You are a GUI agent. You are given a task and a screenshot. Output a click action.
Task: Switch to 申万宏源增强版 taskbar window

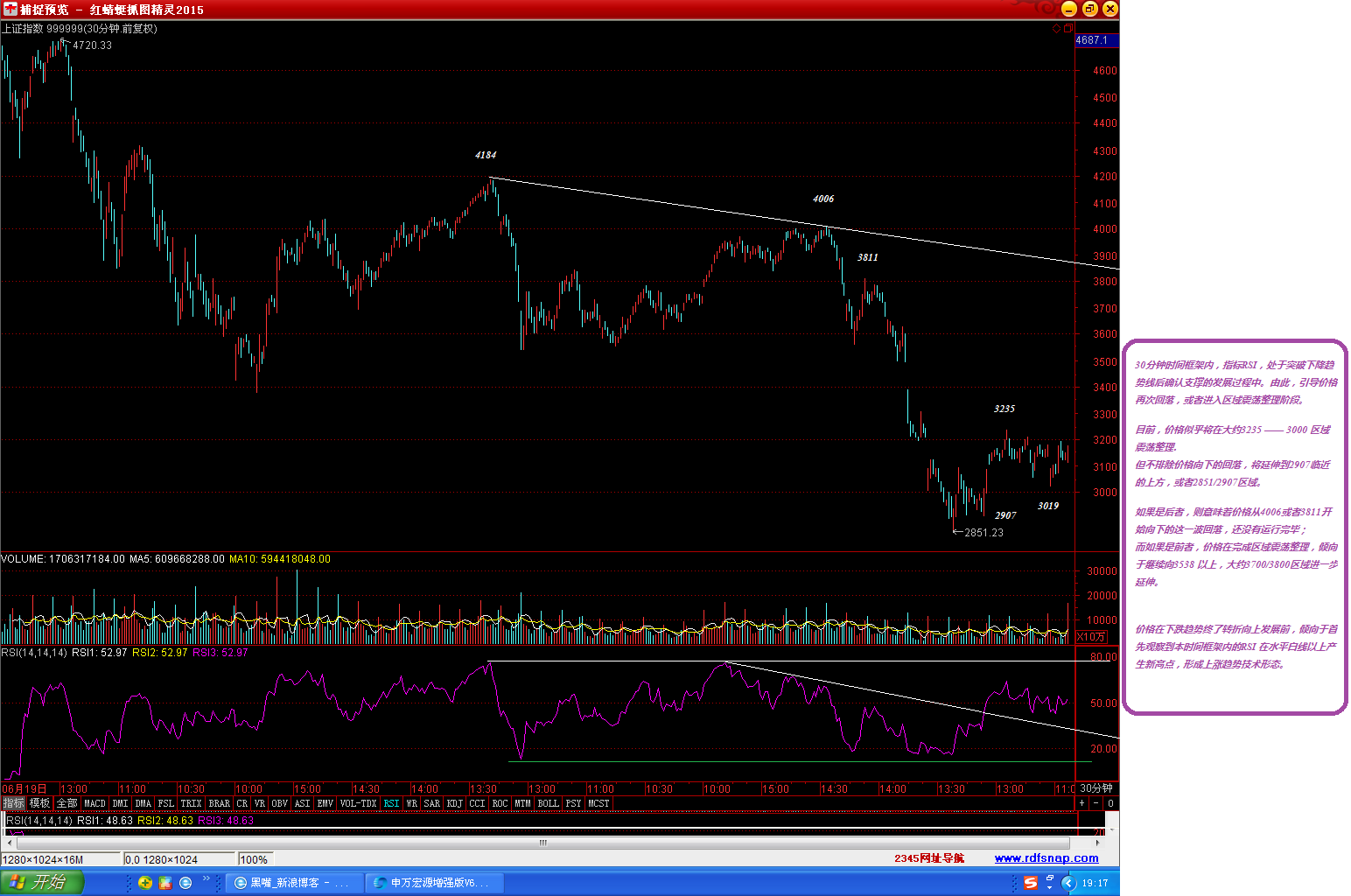click(x=434, y=883)
